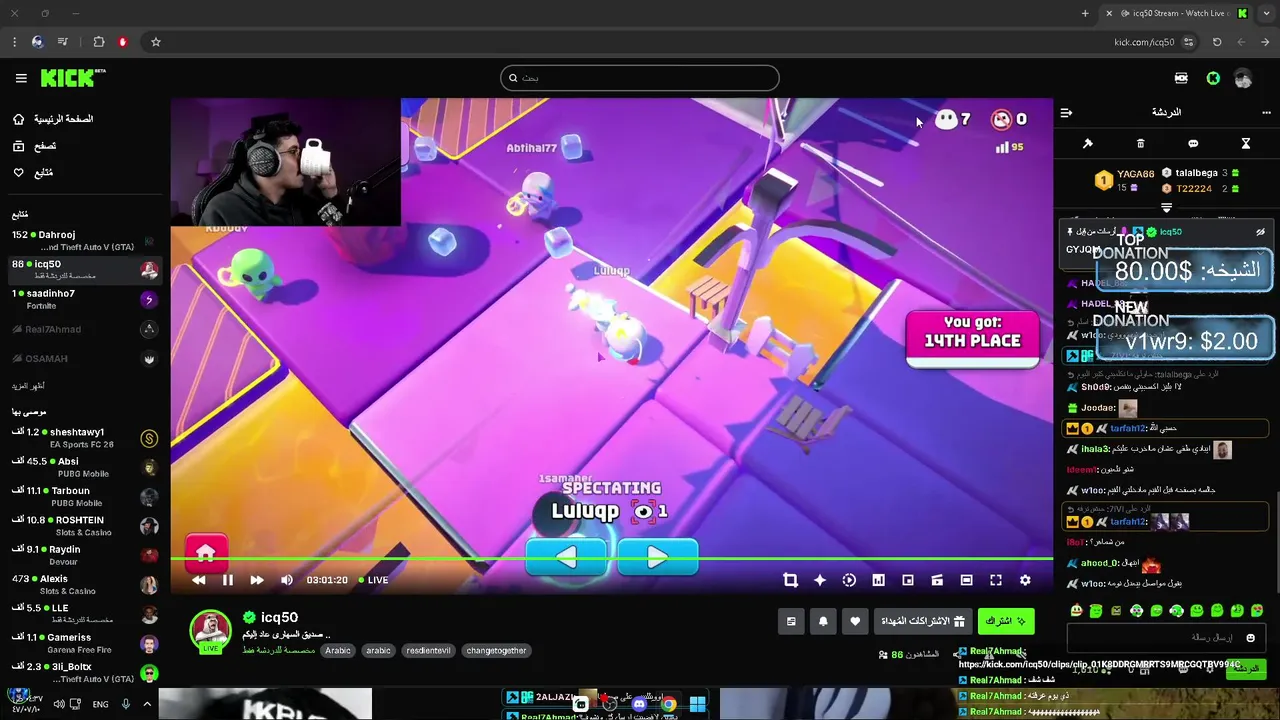Click the Gifted Subscriptions button
This screenshot has width=1280, height=720.
point(922,621)
